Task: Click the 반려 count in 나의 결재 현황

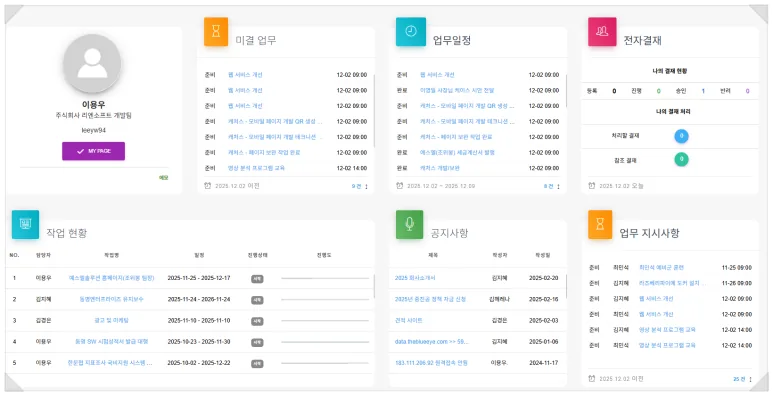Action: tap(747, 91)
